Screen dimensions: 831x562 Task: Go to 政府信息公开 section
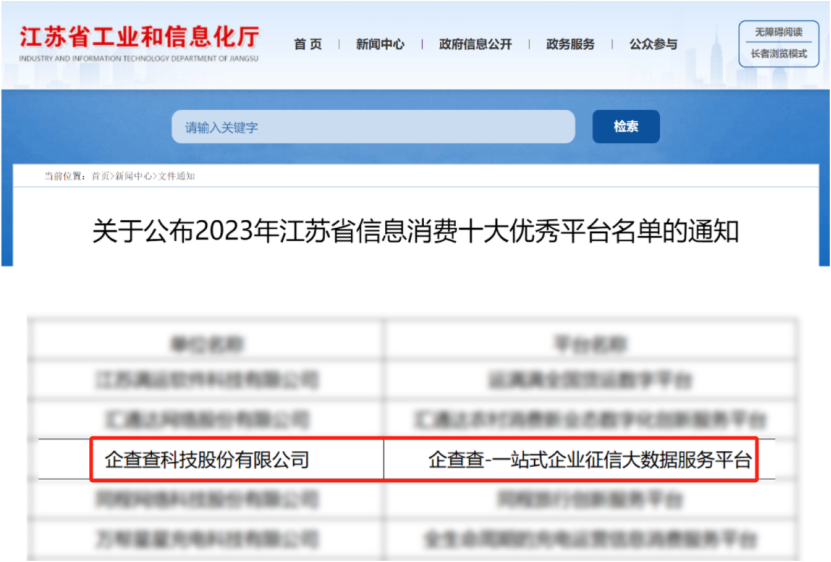coord(475,44)
